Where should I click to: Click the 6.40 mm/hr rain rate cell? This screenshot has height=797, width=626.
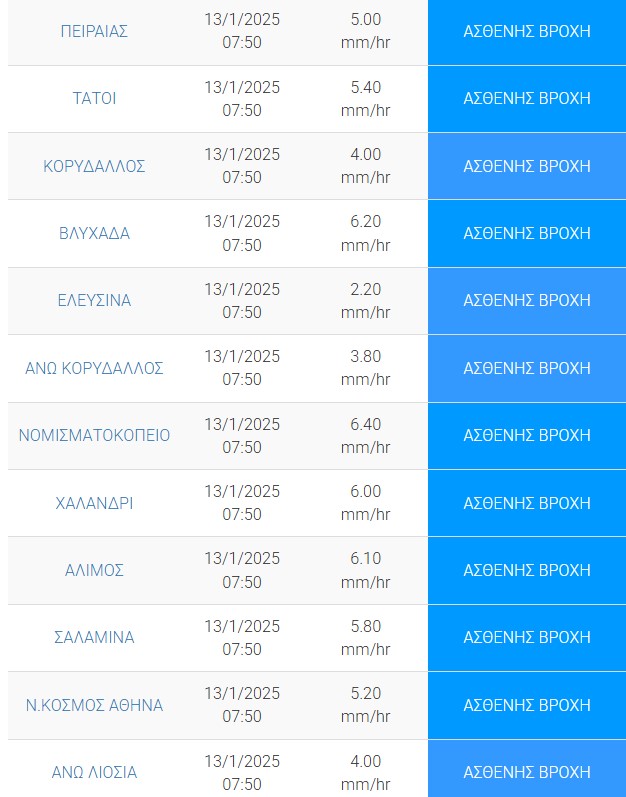365,435
